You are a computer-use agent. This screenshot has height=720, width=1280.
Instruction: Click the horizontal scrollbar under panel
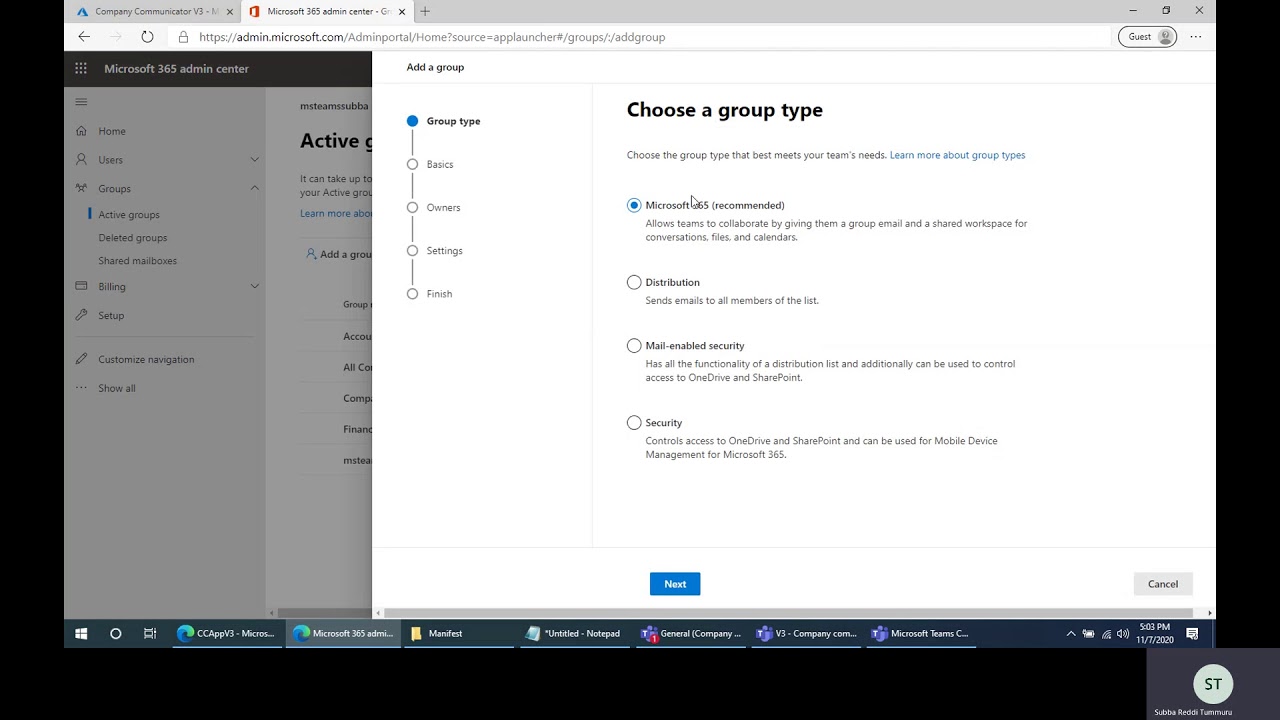788,612
